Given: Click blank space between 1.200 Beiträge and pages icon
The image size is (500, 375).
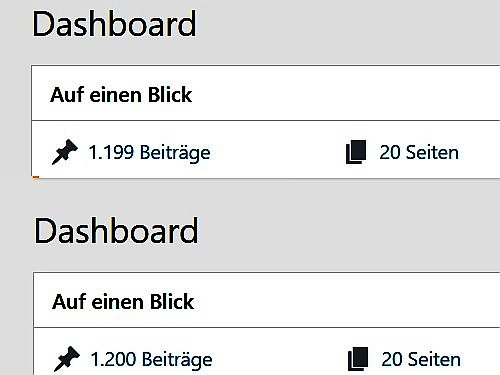Looking at the screenshot, I should [280, 360].
